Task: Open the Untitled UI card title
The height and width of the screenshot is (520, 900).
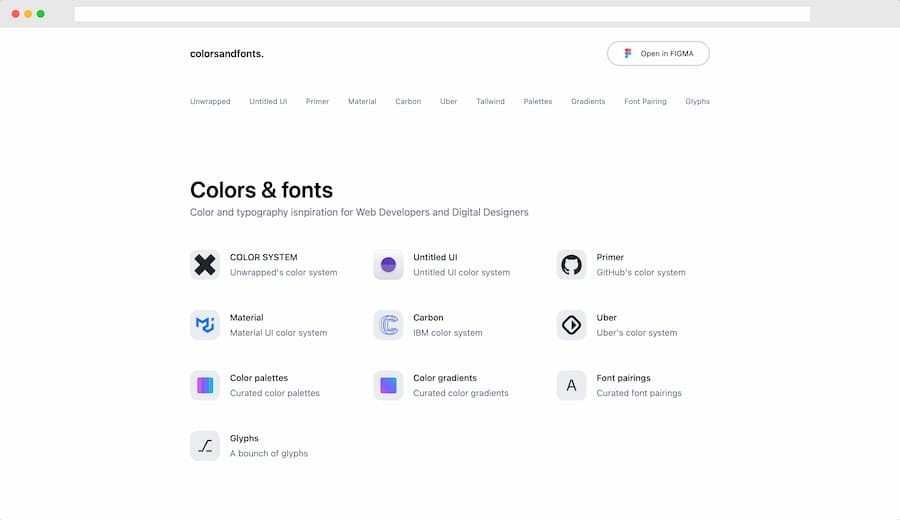Action: (435, 257)
